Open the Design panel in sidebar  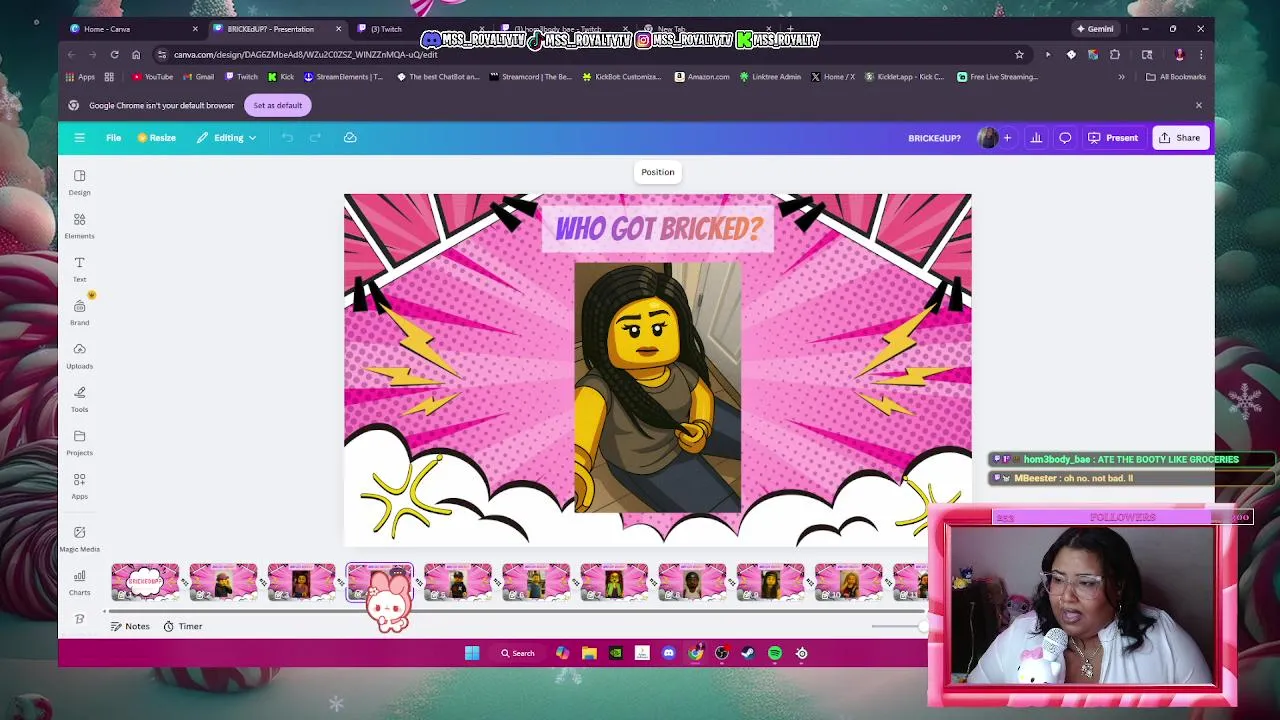(79, 182)
